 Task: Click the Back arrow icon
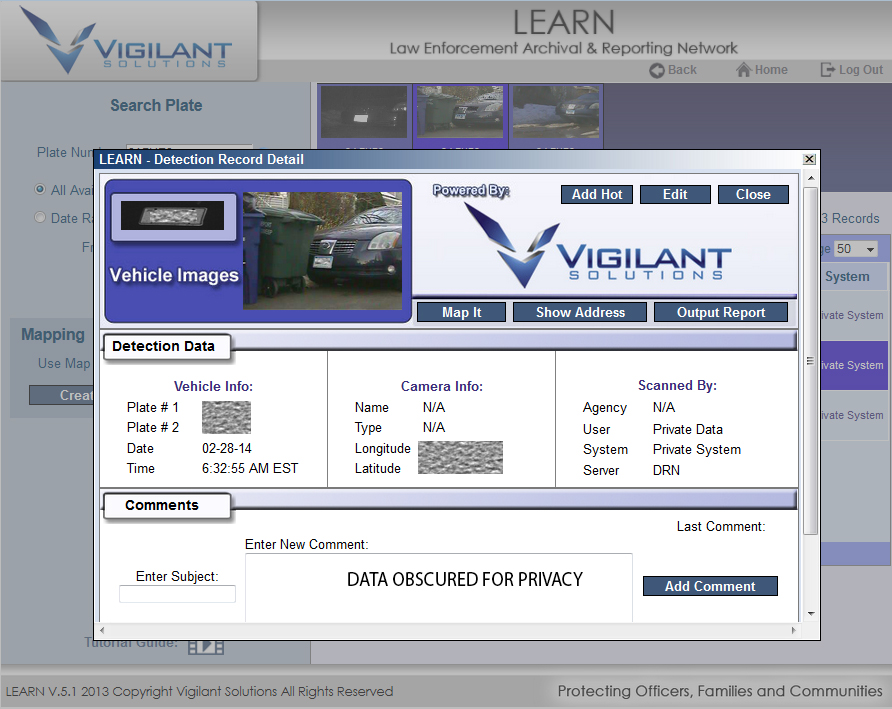coord(657,70)
